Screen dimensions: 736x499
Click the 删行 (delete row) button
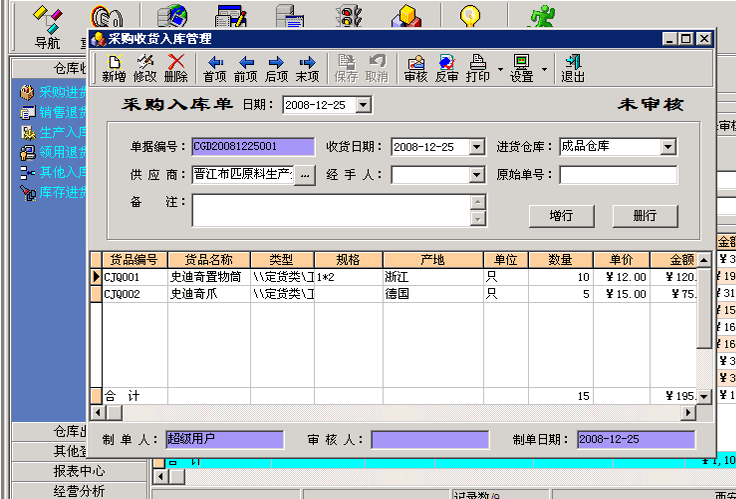[x=645, y=216]
